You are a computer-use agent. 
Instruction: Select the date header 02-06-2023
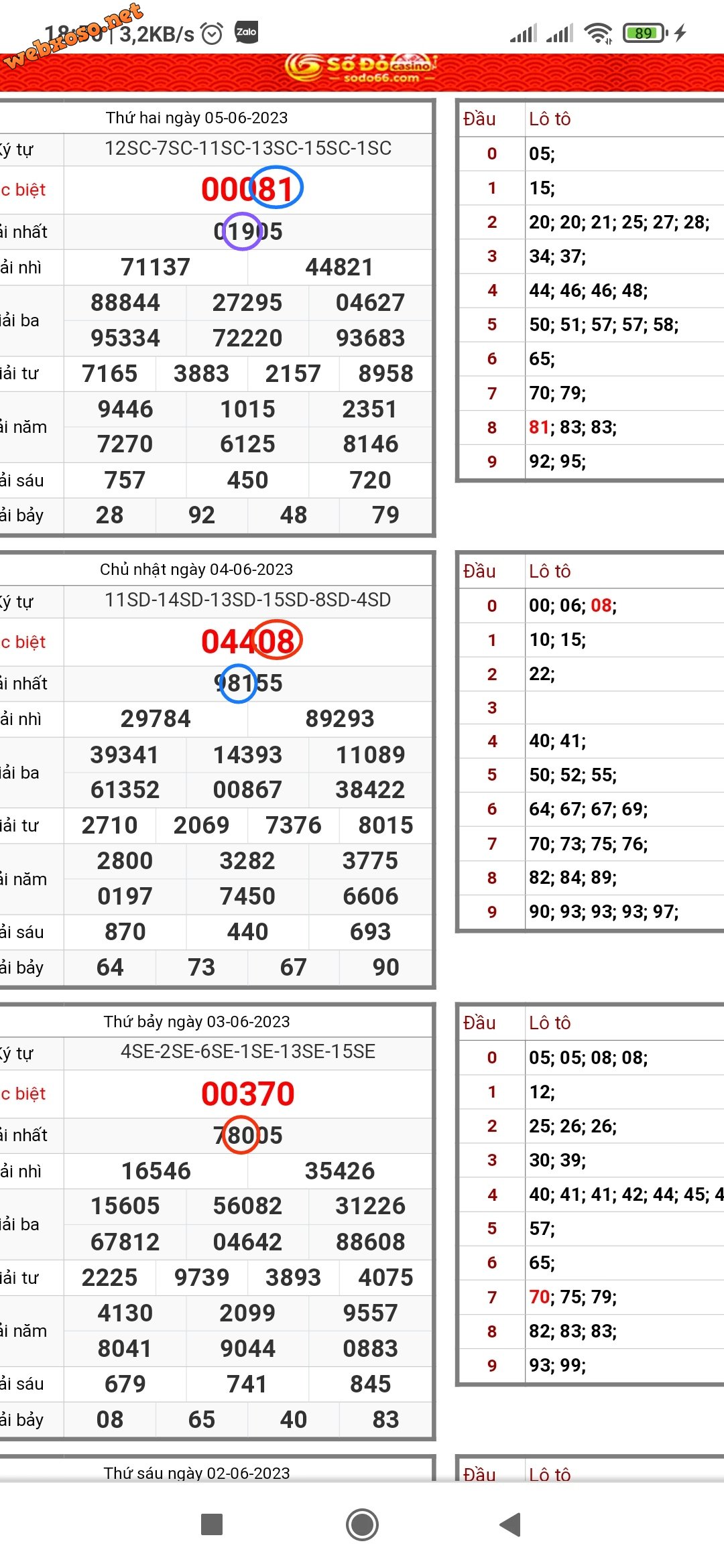tap(196, 1473)
